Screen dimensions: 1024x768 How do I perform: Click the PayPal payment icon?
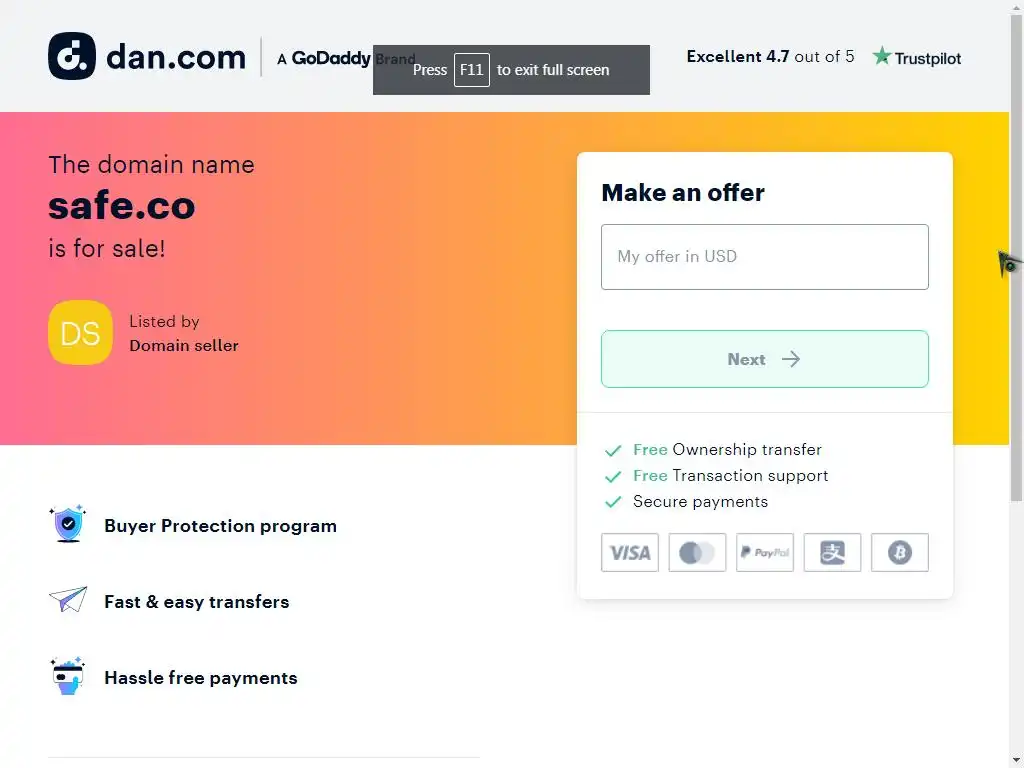tap(765, 553)
